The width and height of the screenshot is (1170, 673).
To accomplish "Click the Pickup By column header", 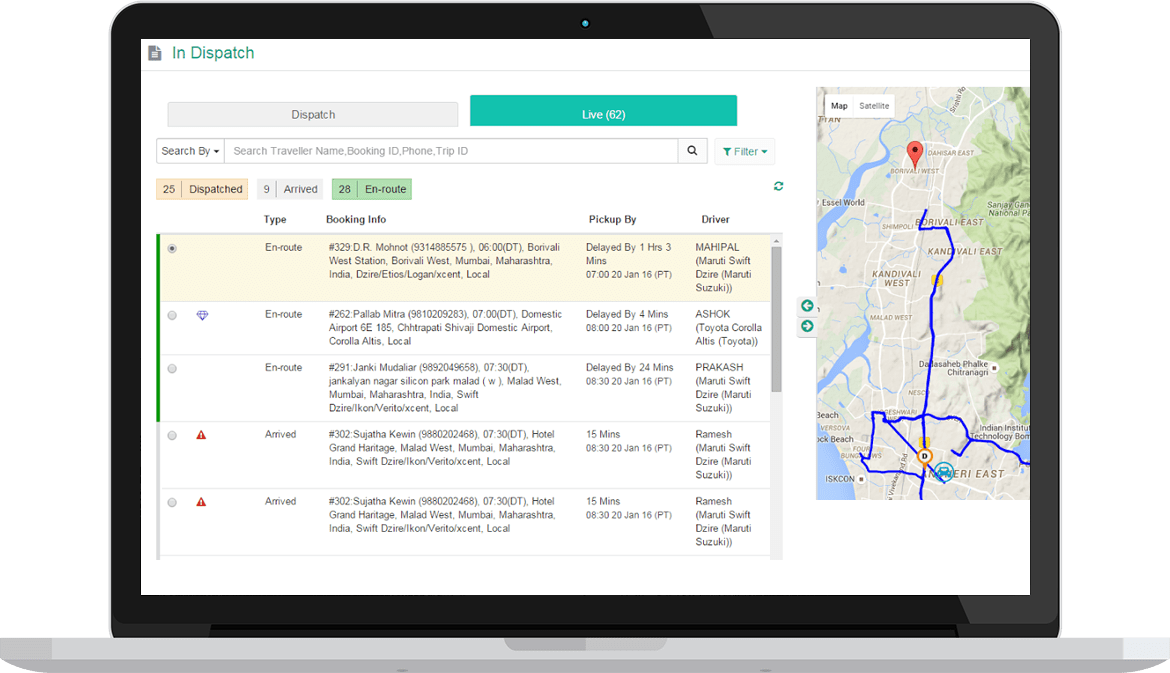I will click(x=612, y=219).
